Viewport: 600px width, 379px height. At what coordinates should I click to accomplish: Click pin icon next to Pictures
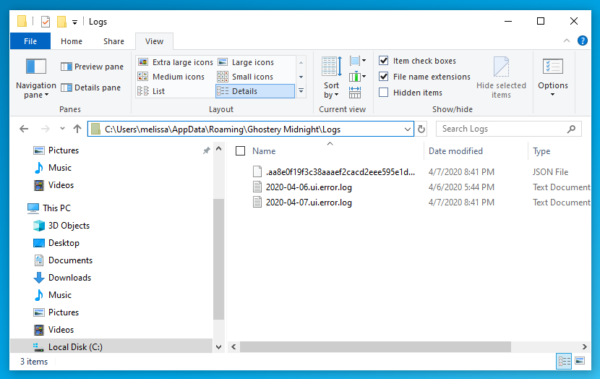[x=206, y=150]
